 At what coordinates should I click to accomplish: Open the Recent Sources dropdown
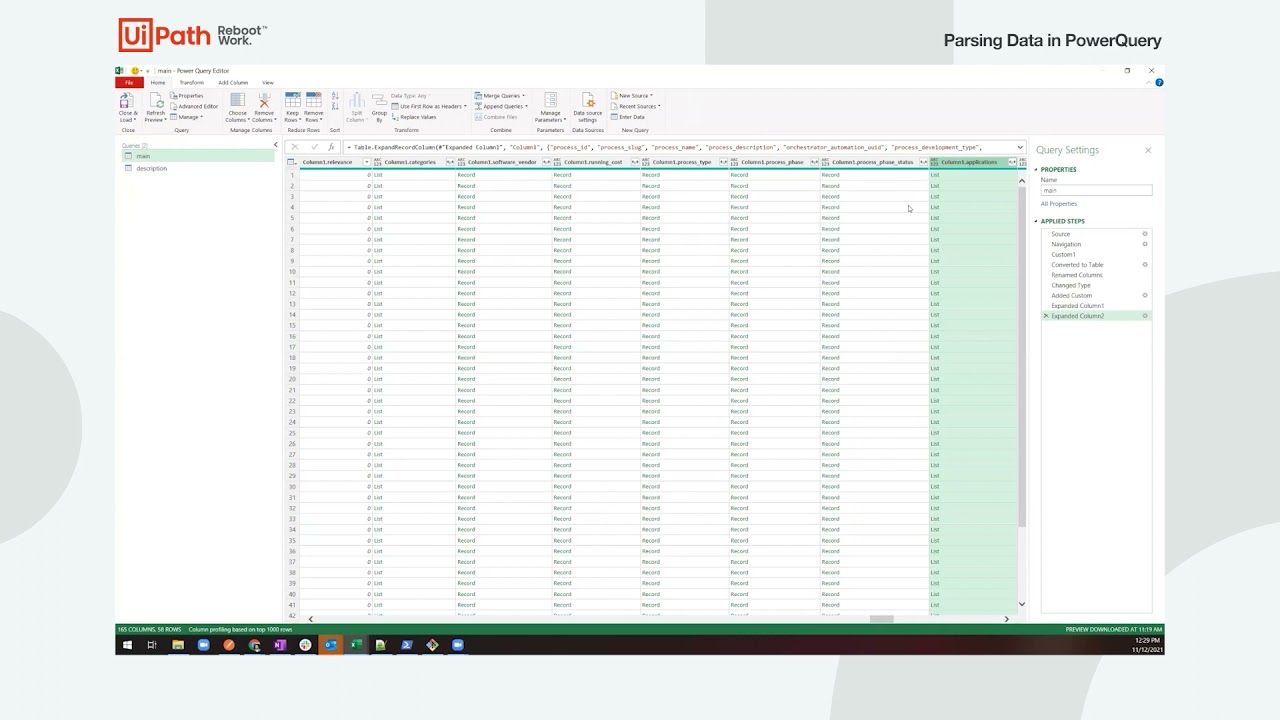pyautogui.click(x=637, y=106)
